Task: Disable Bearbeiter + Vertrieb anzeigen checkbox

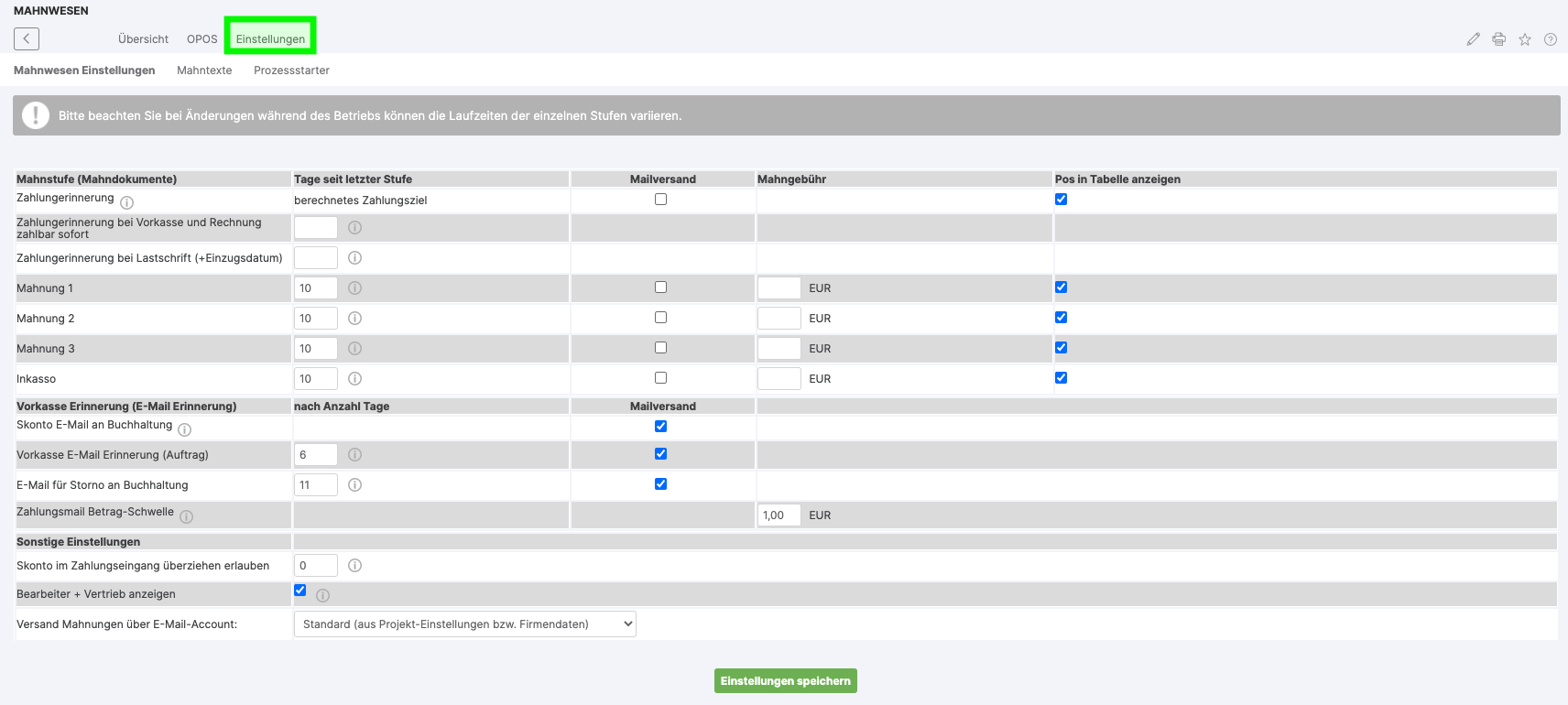Action: 300,591
